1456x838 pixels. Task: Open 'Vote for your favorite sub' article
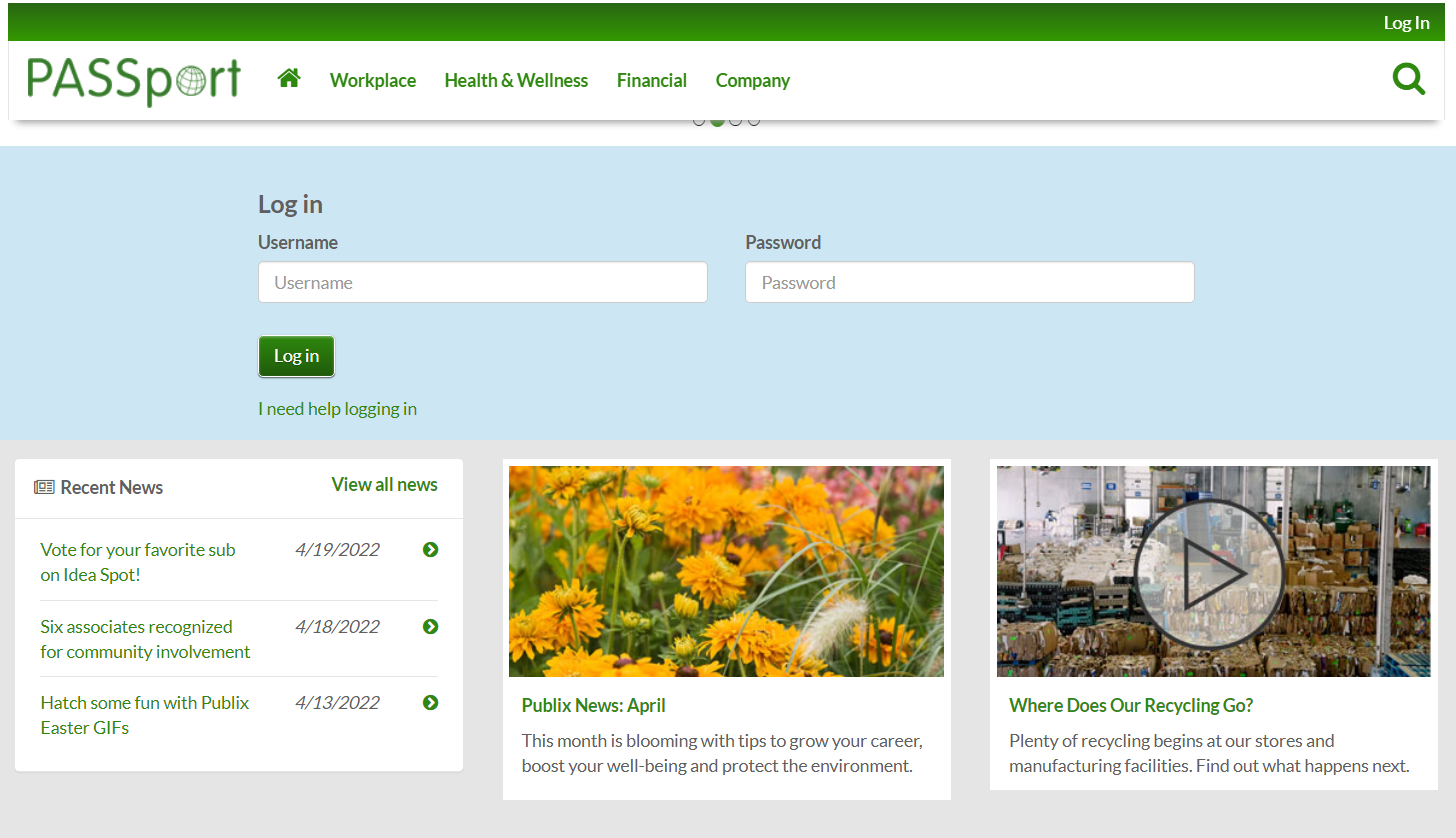[x=138, y=562]
